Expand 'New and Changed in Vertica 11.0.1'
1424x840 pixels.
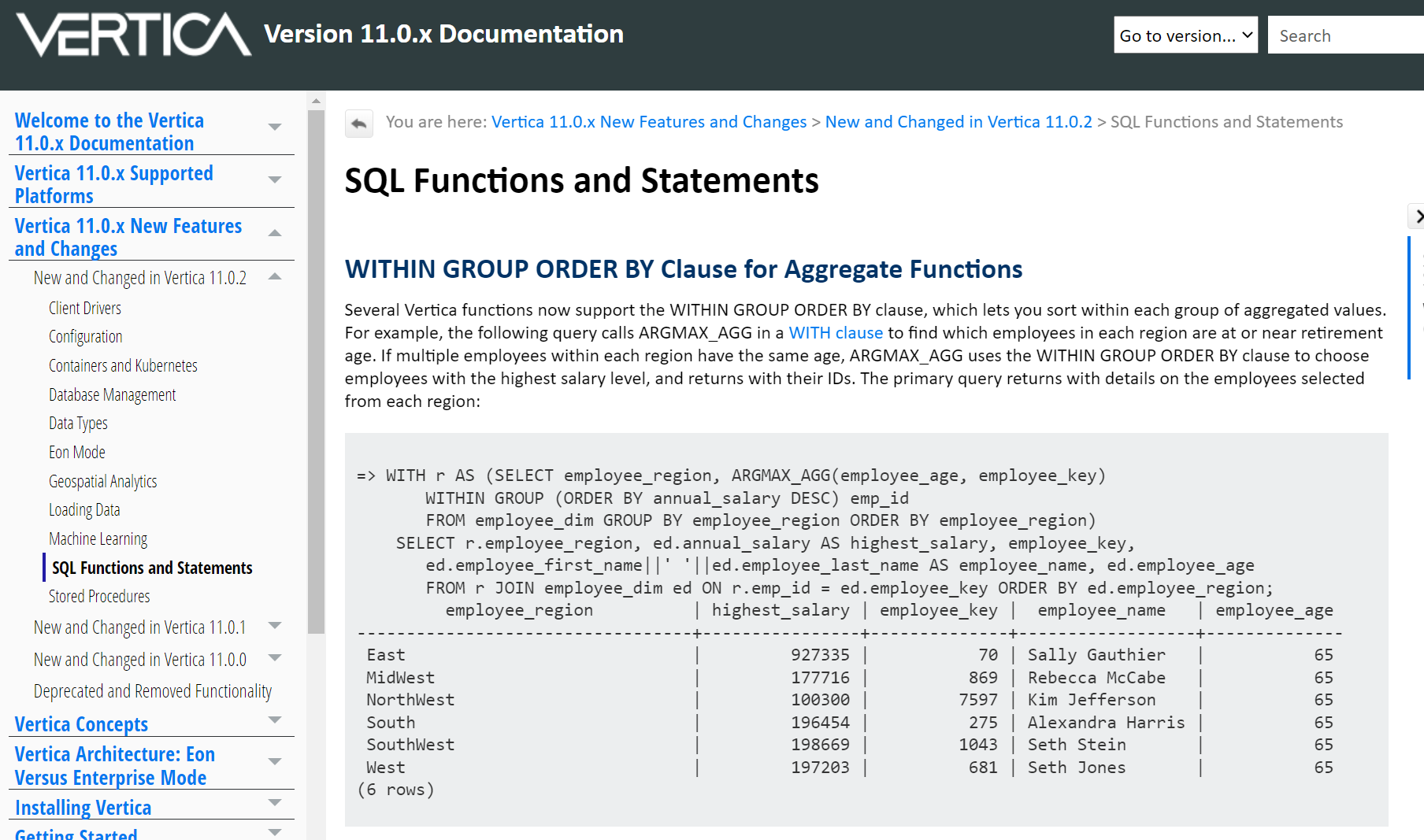[x=275, y=626]
